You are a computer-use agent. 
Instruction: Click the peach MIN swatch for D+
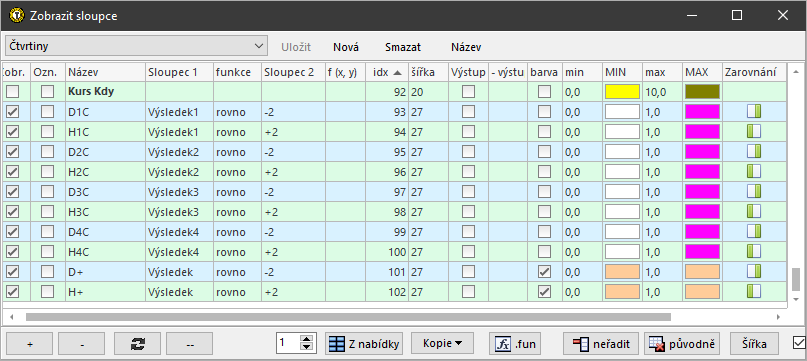pos(623,272)
